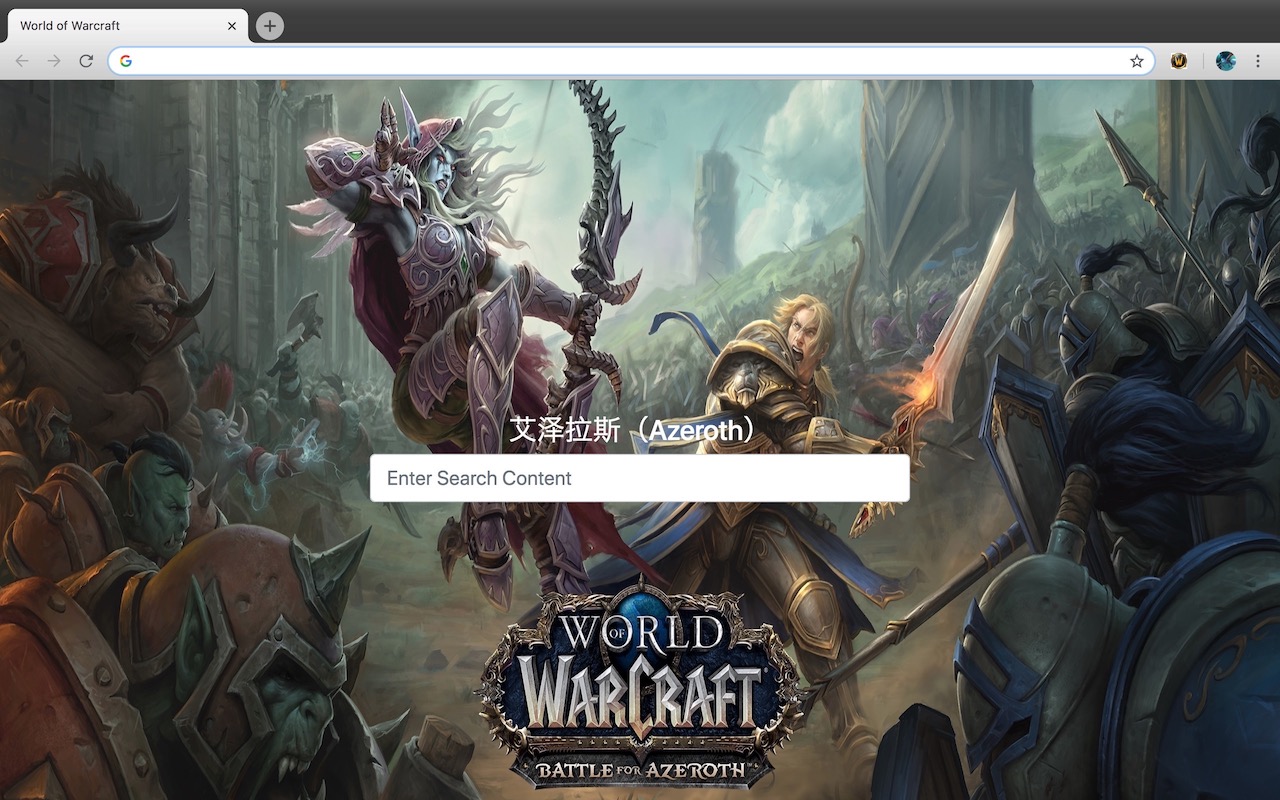Image resolution: width=1280 pixels, height=800 pixels.
Task: Open the World of Warcraft extension icon
Action: 1180,61
